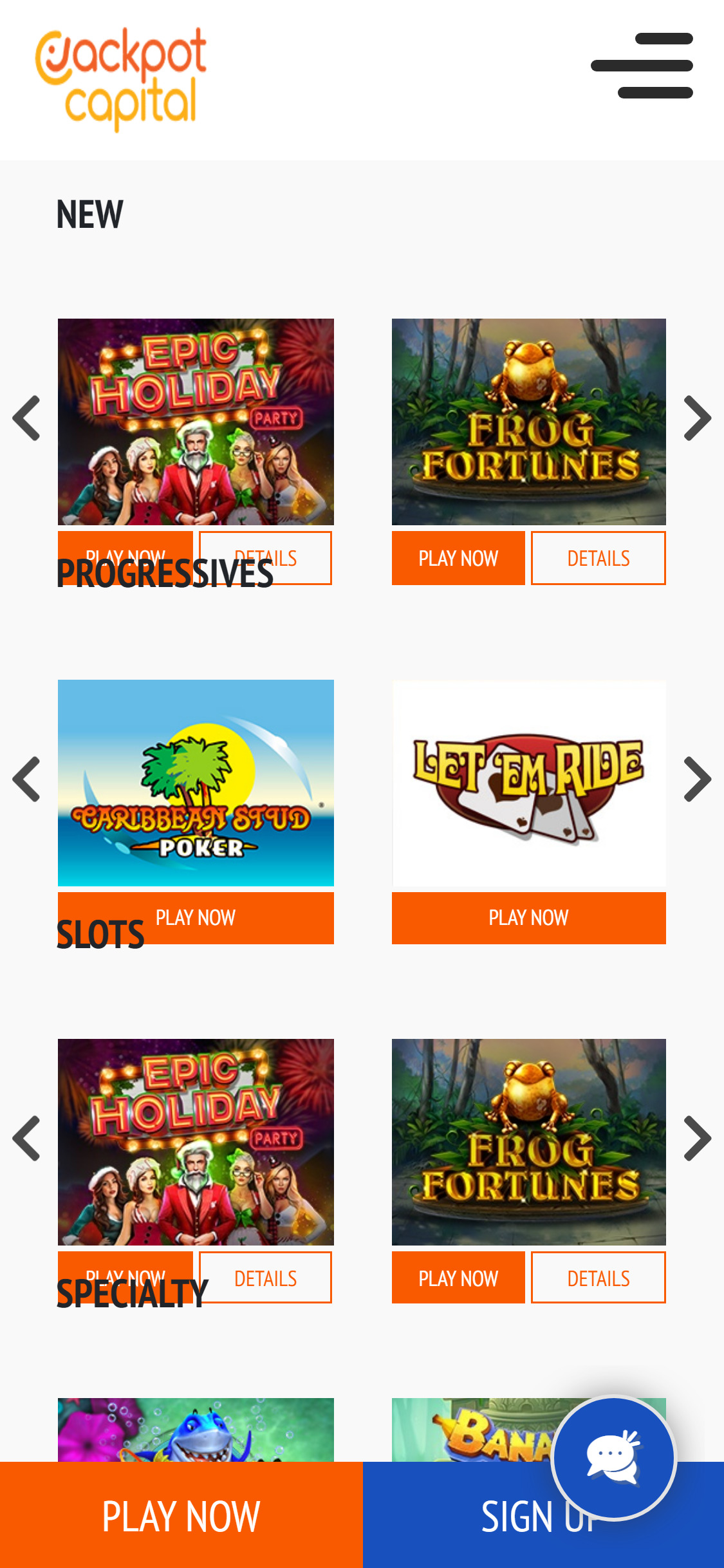
Task: Tap the SIGN UP bar button
Action: [x=543, y=1515]
